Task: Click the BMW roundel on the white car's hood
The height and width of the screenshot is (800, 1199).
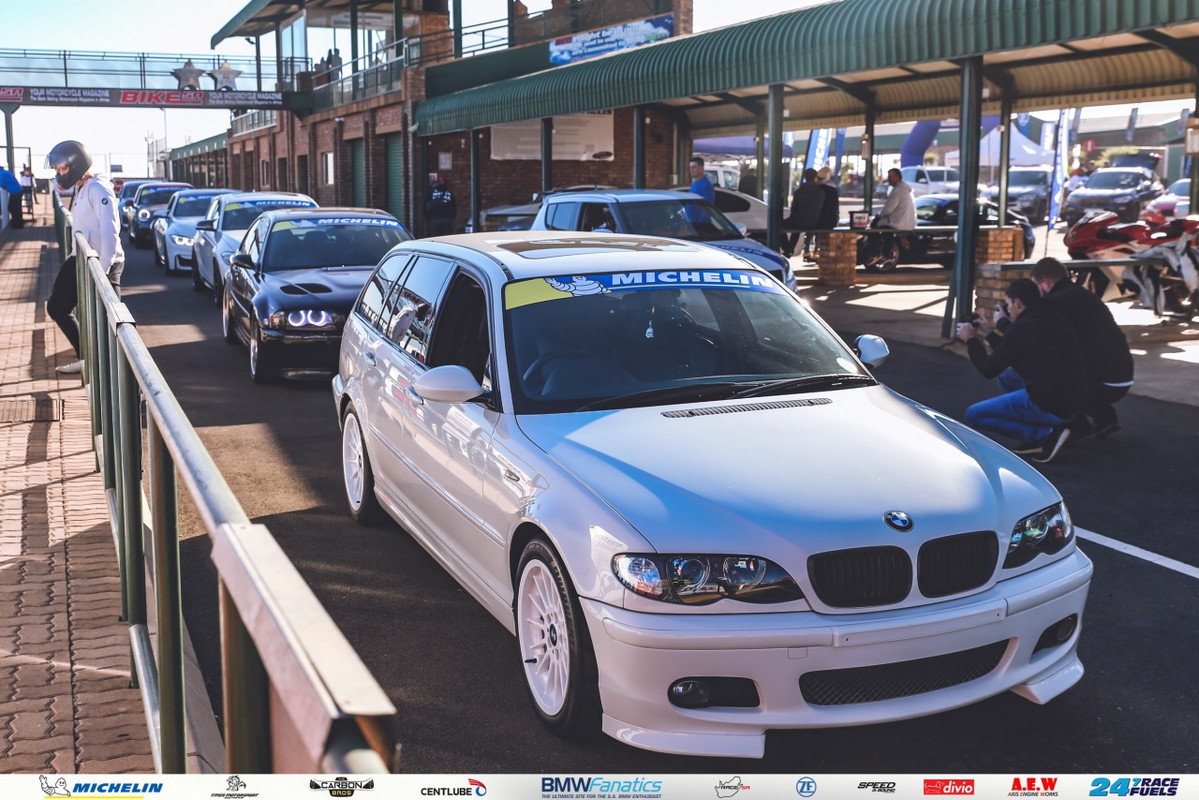Action: [x=898, y=520]
